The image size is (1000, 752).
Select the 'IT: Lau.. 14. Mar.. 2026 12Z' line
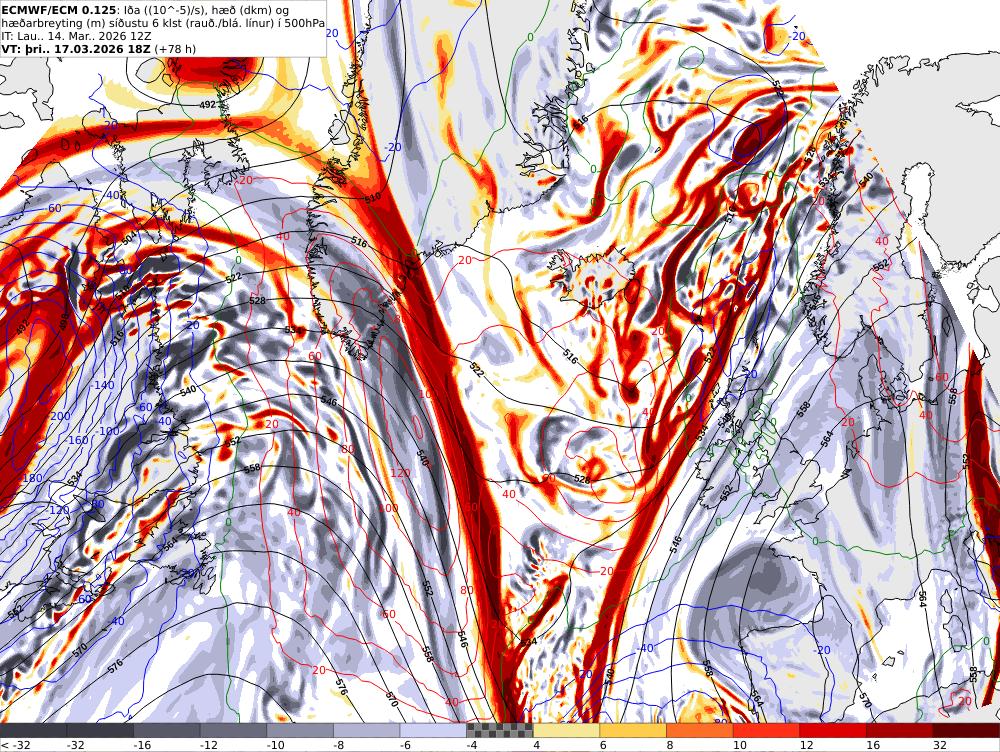coord(77,36)
